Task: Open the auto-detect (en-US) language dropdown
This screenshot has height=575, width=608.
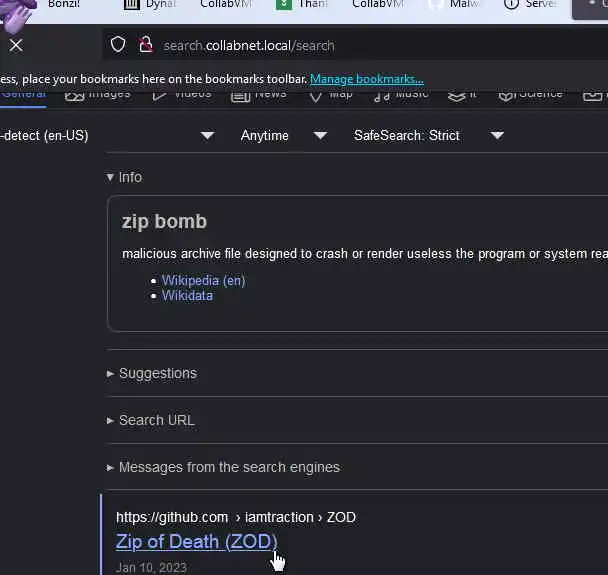Action: [107, 136]
